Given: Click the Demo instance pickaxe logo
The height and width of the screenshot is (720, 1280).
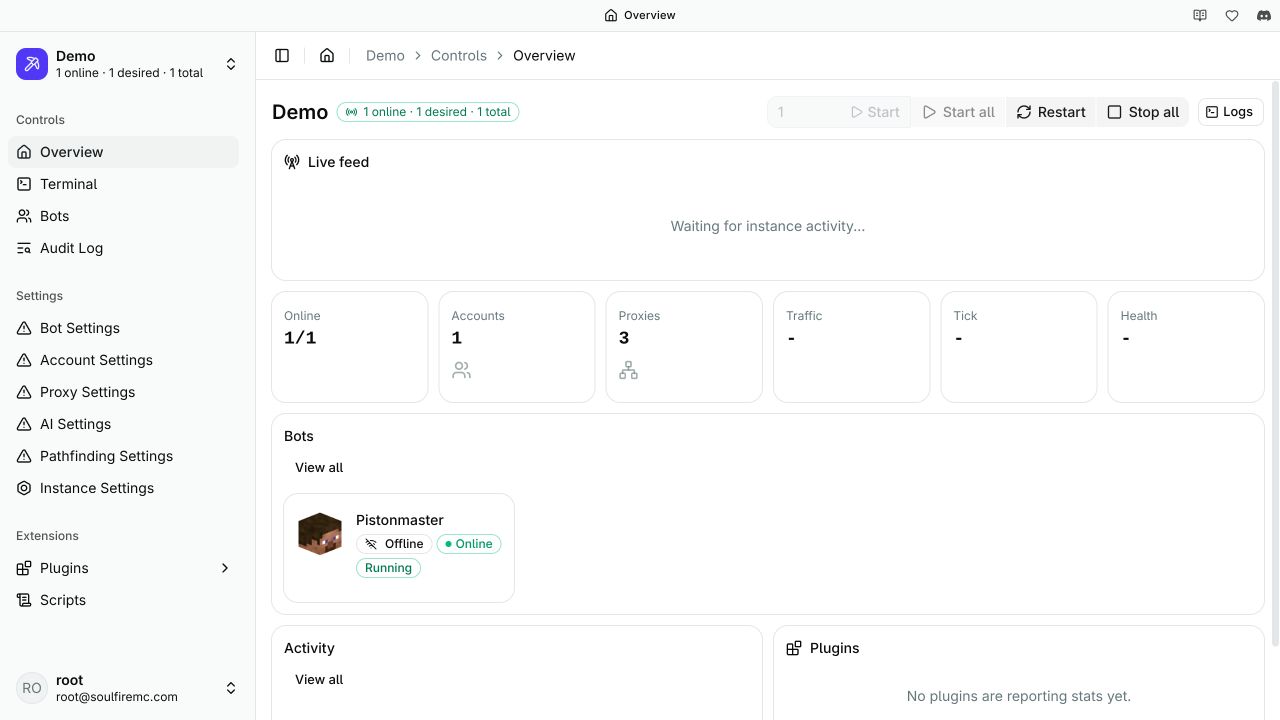Looking at the screenshot, I should (x=32, y=64).
